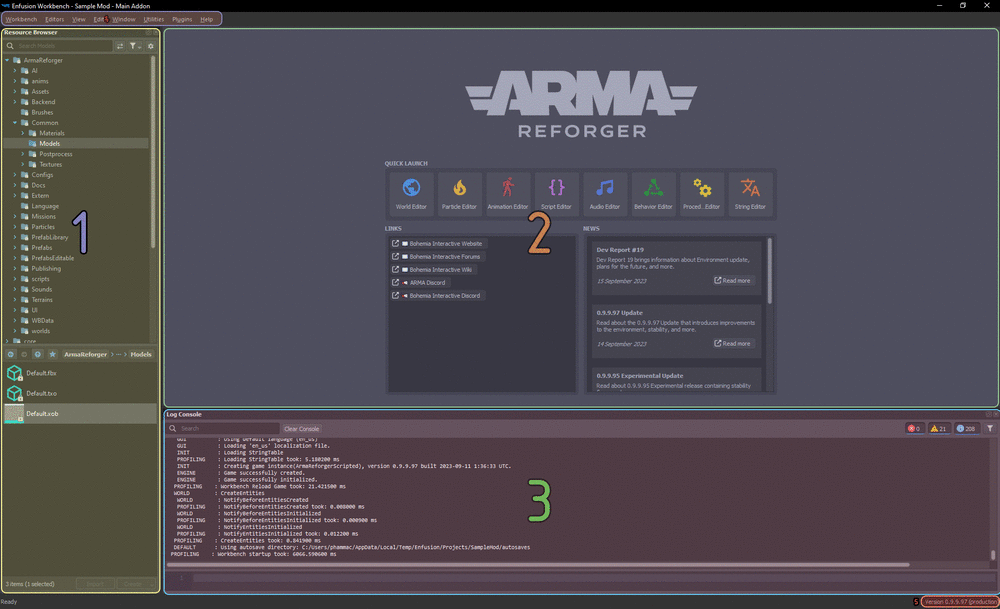Screen dimensions: 1000x609
Task: Open the String Editor
Action: tap(750, 193)
